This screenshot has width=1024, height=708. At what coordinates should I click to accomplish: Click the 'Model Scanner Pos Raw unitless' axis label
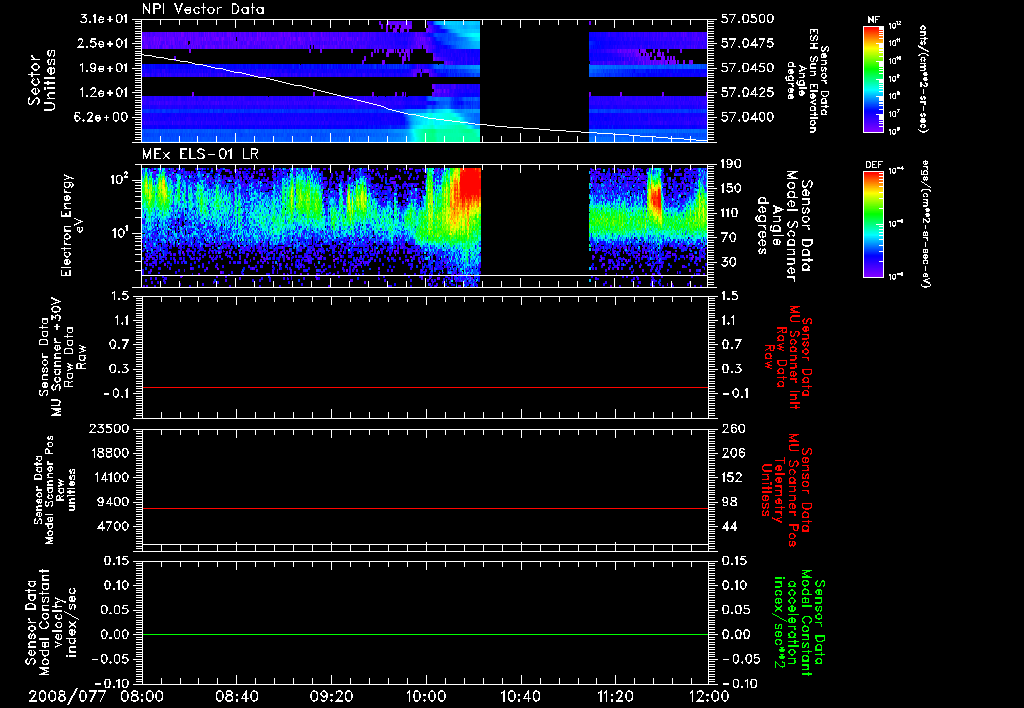point(55,491)
